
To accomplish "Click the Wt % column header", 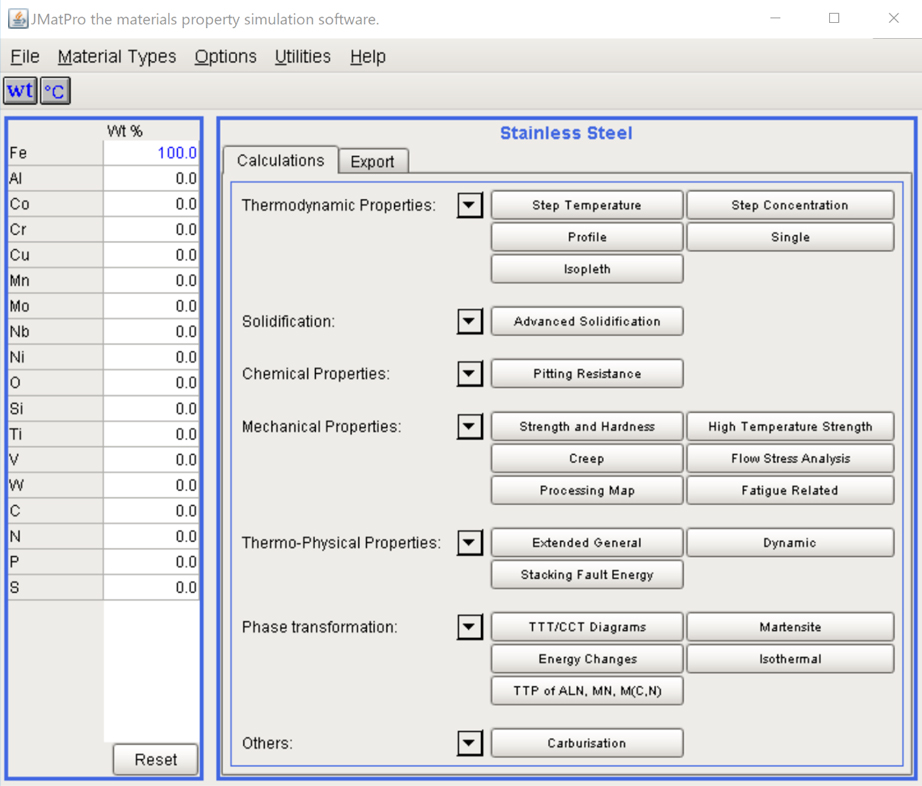I will (125, 131).
